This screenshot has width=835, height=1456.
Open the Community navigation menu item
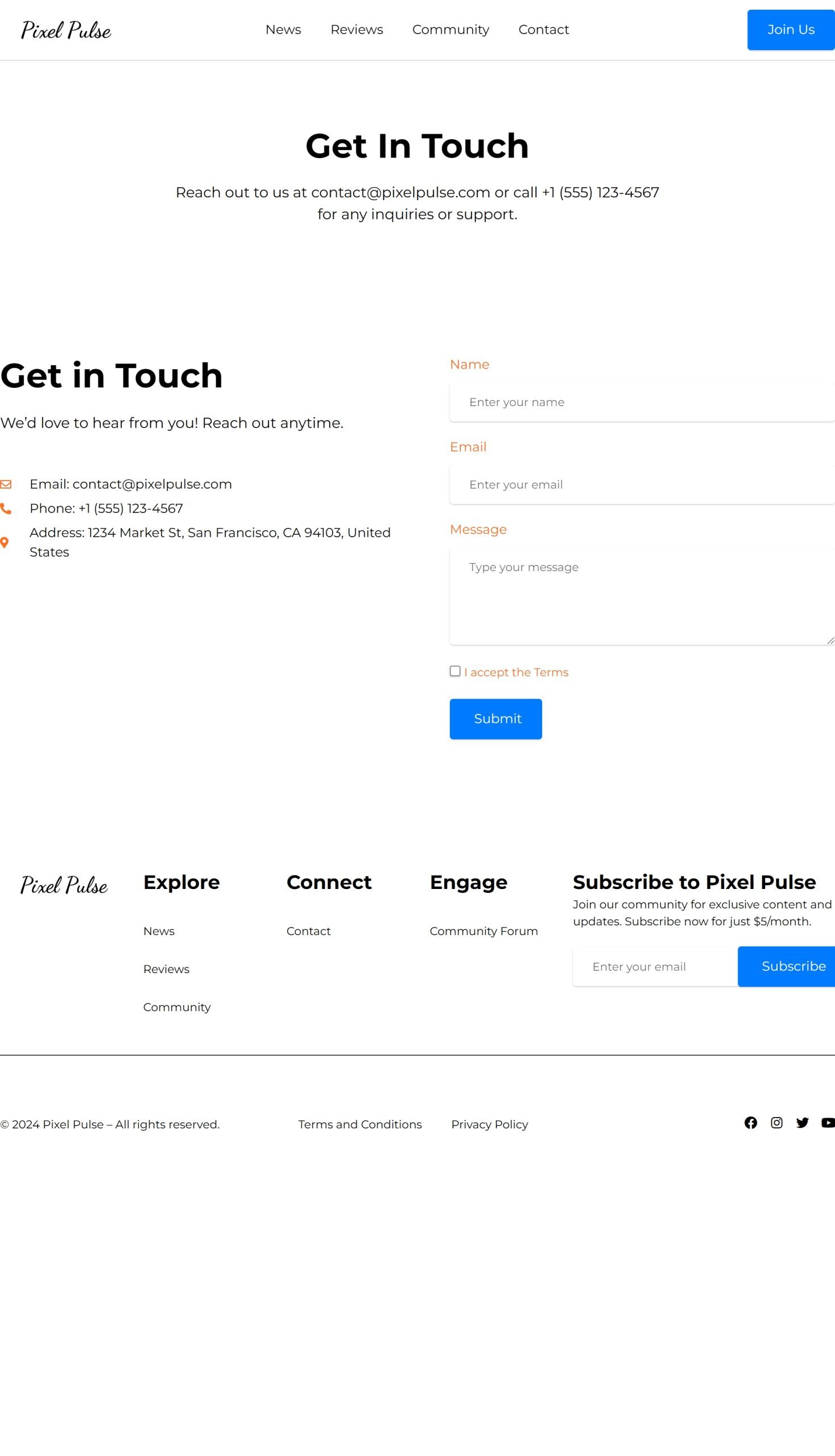coord(450,30)
